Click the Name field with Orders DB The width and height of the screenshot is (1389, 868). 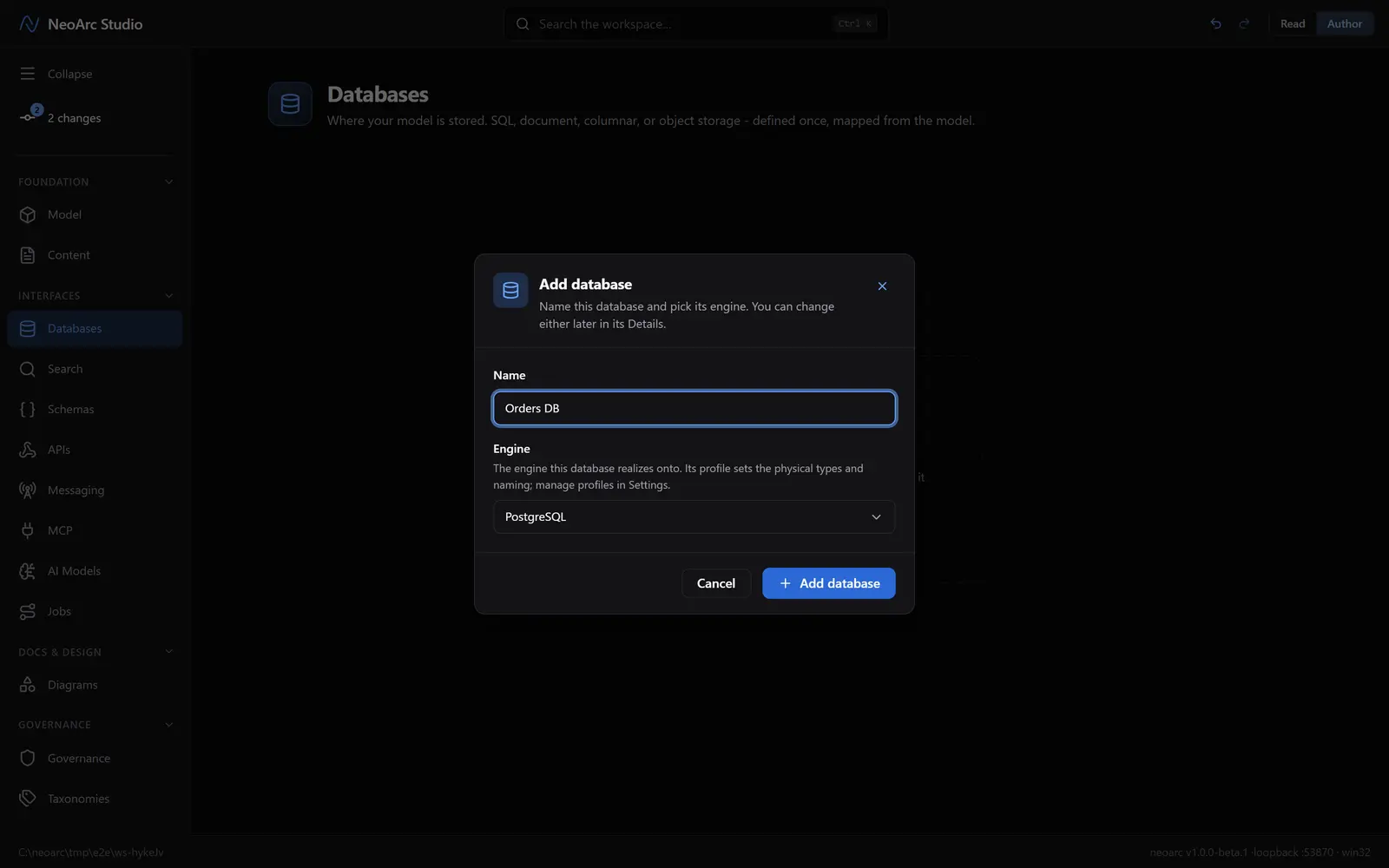[694, 408]
